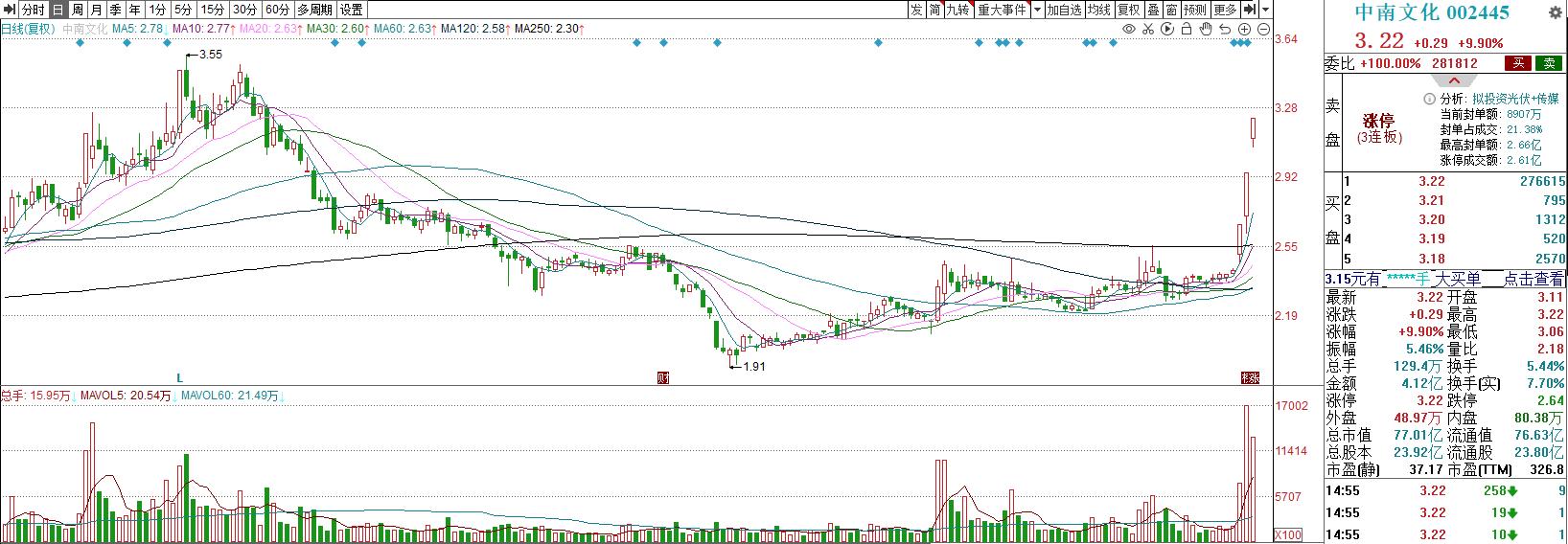Select the 周 weekly period tab
1568x544 pixels.
77,10
